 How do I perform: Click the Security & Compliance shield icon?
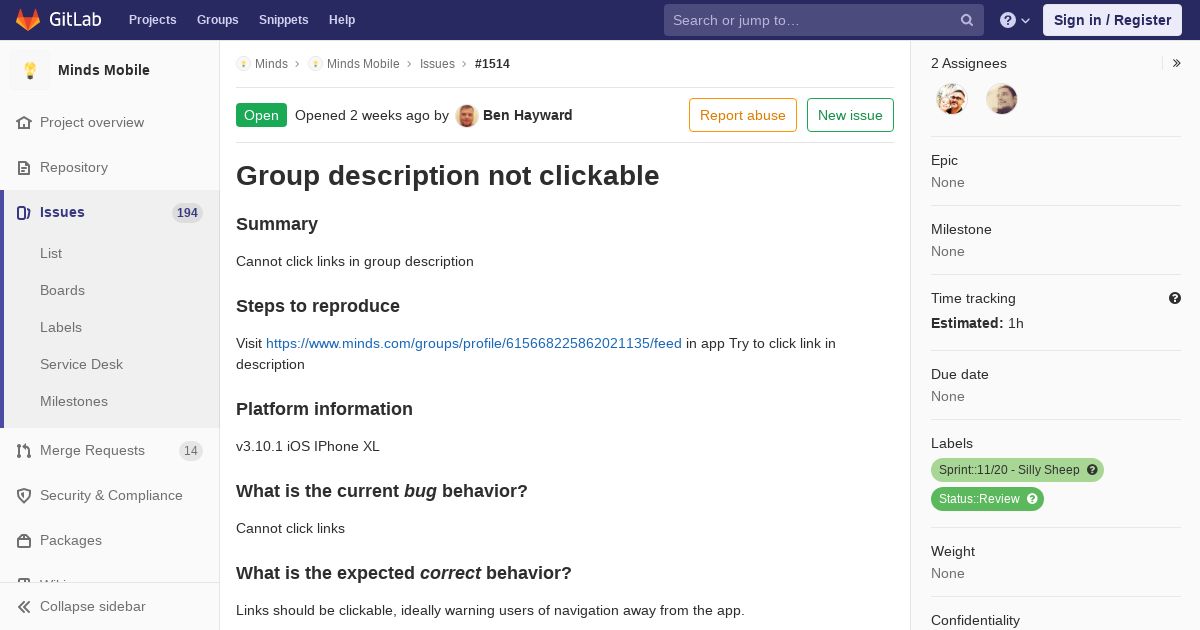pyautogui.click(x=24, y=495)
